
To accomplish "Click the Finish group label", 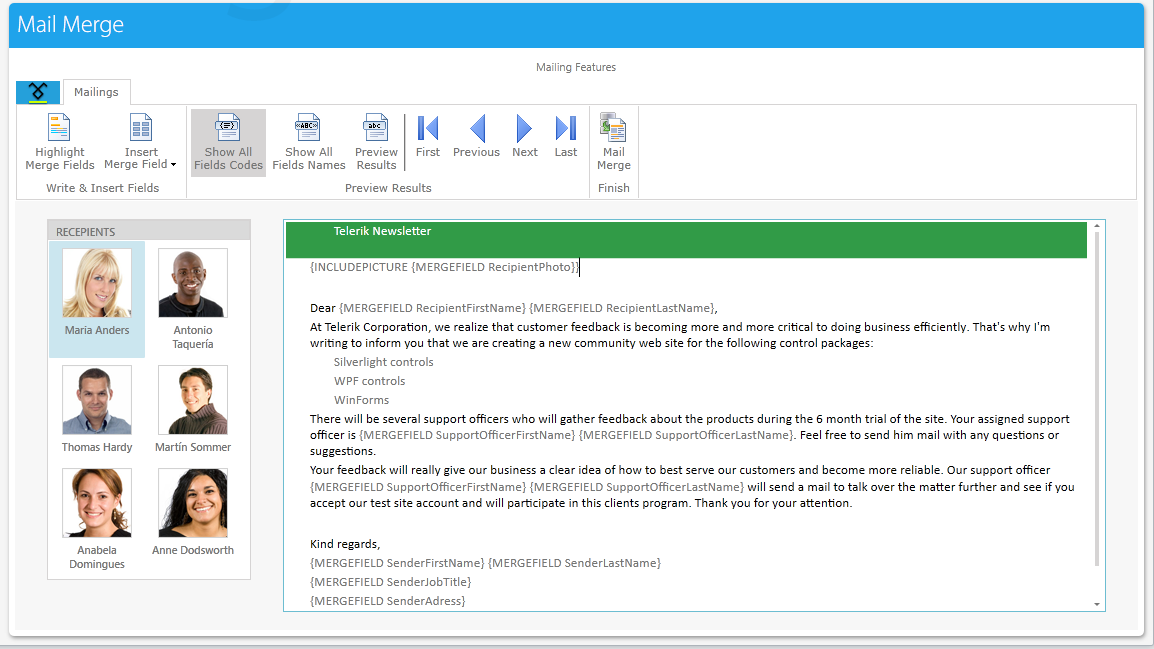I will pyautogui.click(x=614, y=188).
